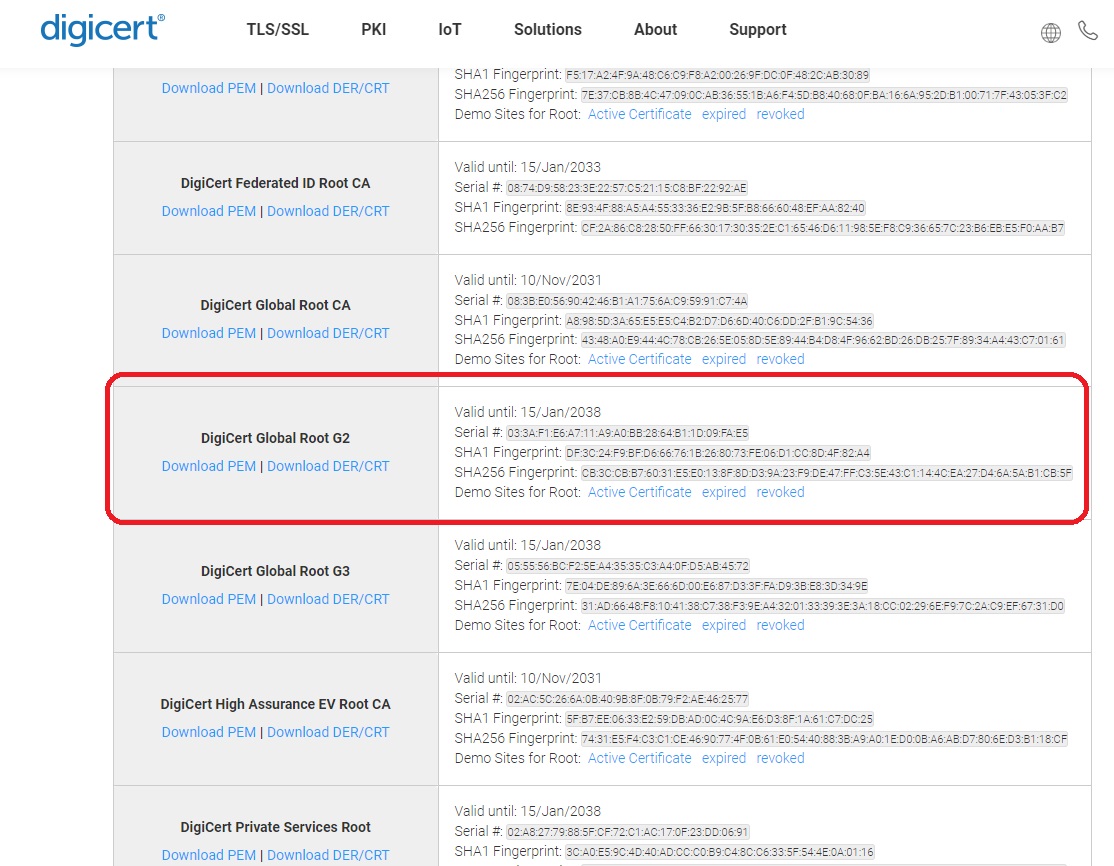Select the High Assurance EV Root serial number

coord(628,699)
